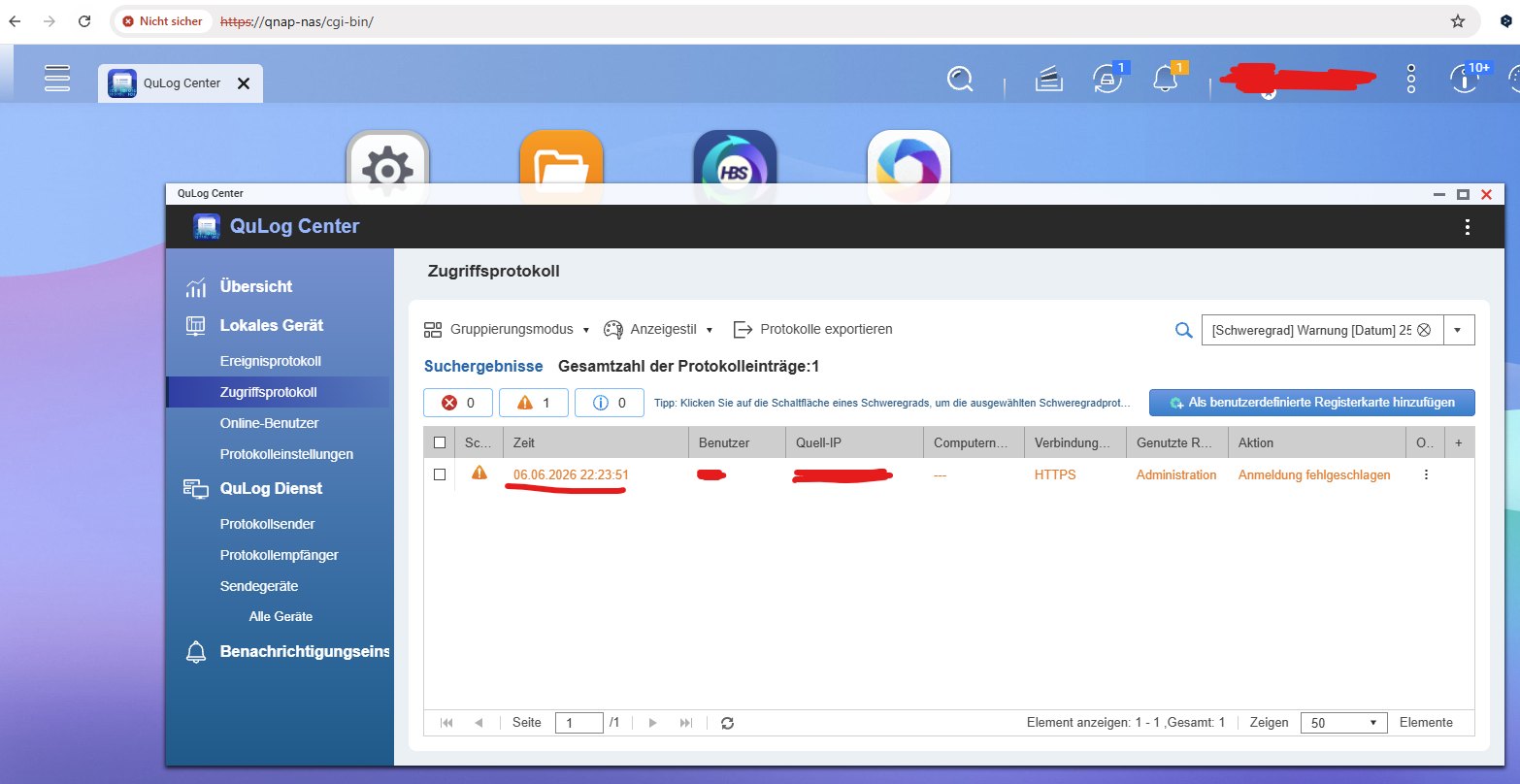
Task: Open the background tasks icon
Action: point(1048,81)
